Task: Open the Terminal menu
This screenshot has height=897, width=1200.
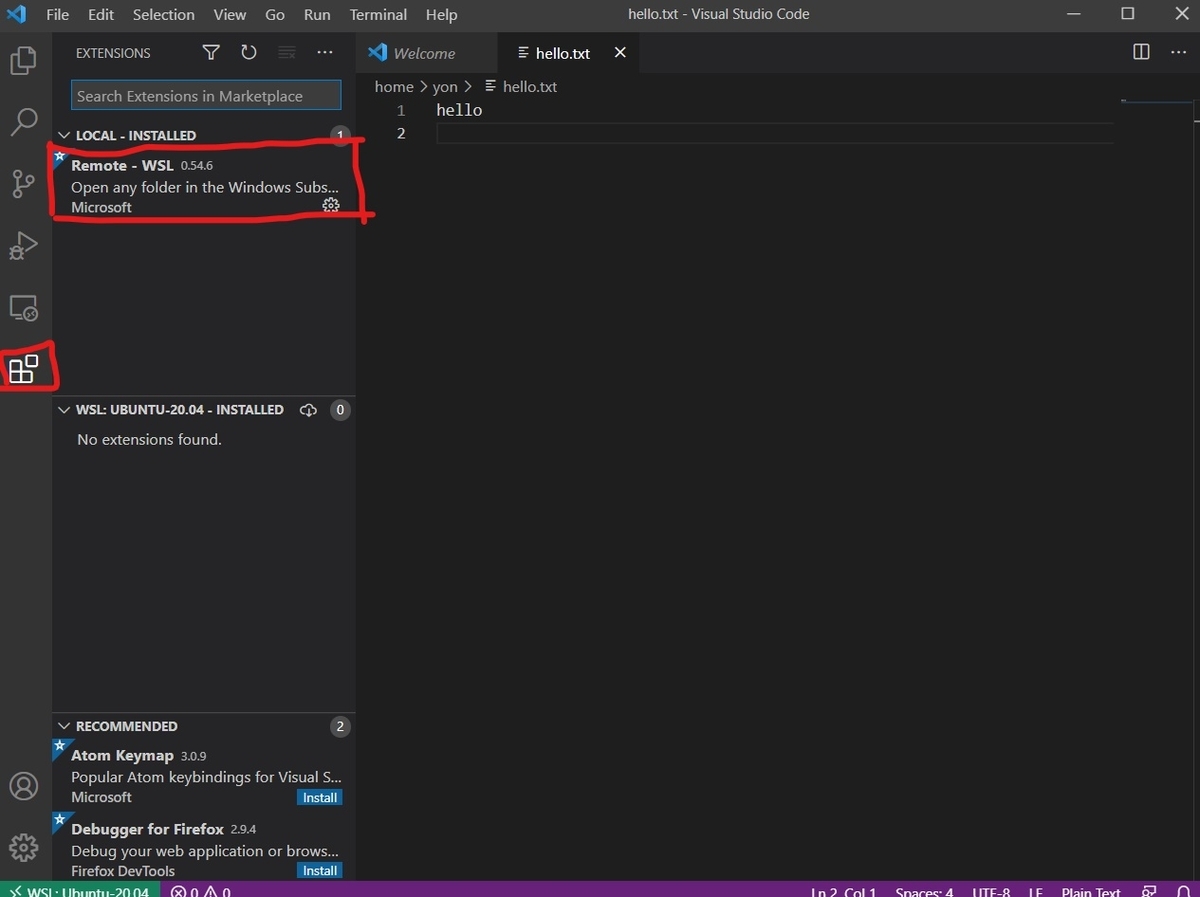Action: 378,15
